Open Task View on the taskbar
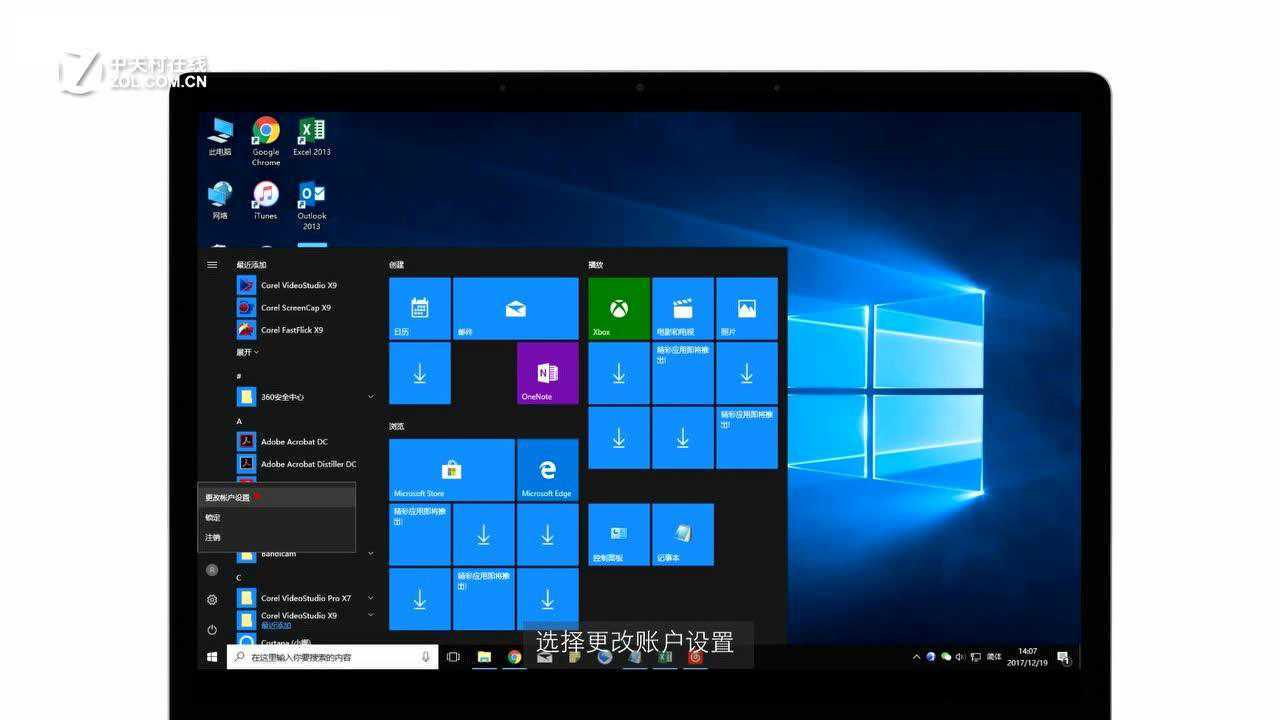 (x=453, y=657)
